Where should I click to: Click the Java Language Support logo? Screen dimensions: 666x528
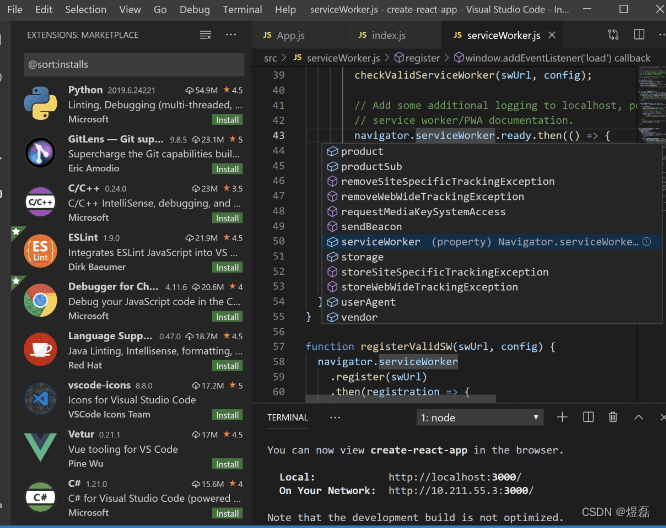tap(40, 349)
